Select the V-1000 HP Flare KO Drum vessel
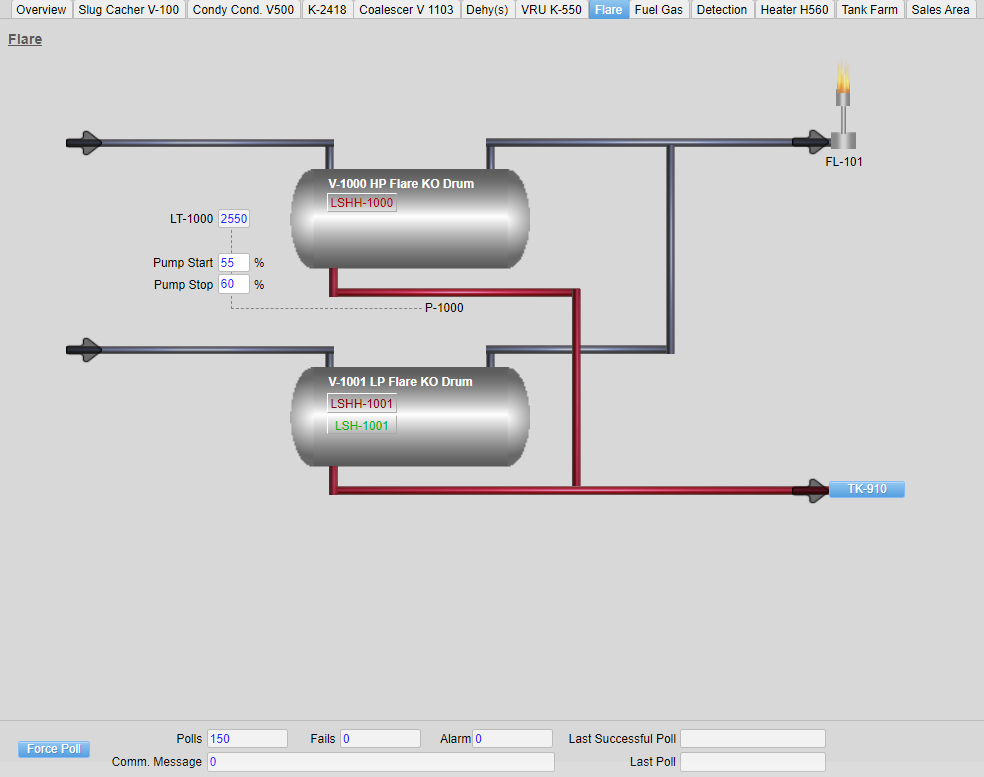The height and width of the screenshot is (777, 984). tap(410, 218)
